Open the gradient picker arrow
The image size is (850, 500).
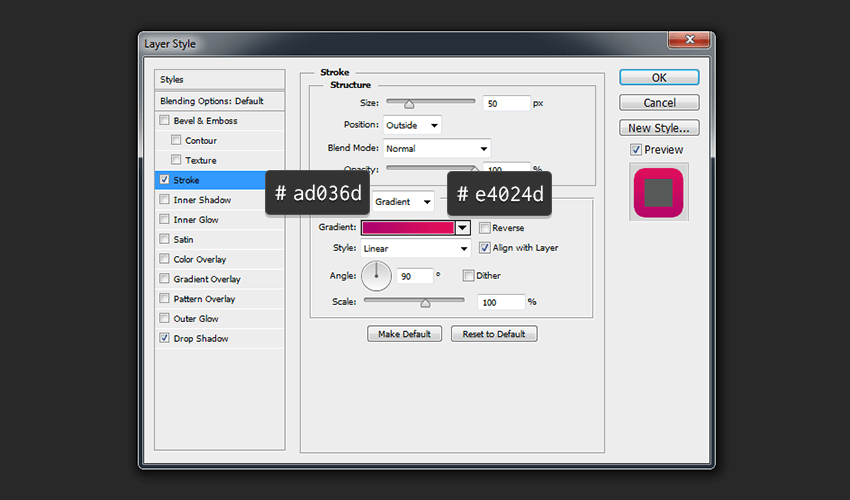tap(463, 228)
